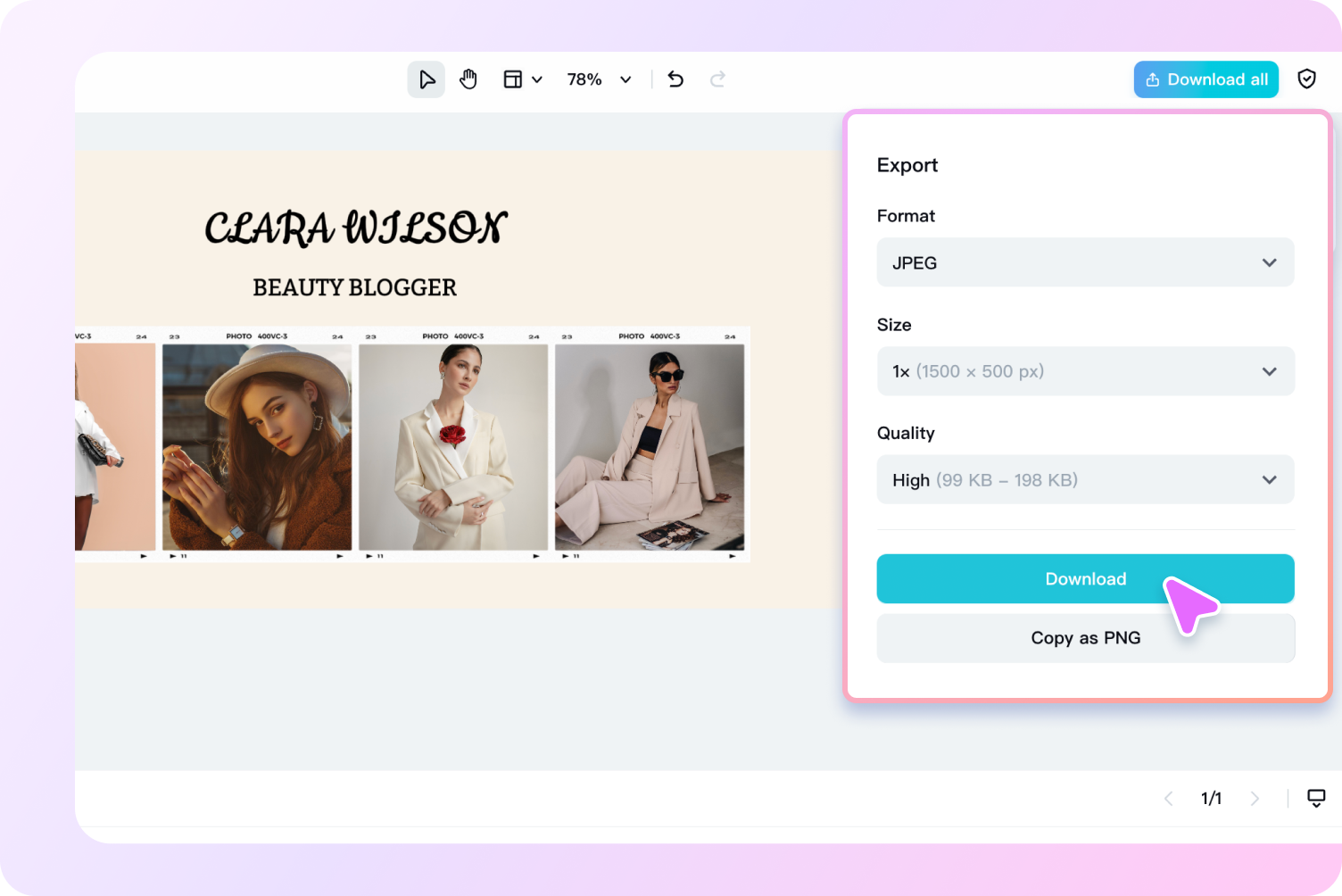Click the Download button in Export panel
Viewport: 1342px width, 896px height.
coord(1085,578)
